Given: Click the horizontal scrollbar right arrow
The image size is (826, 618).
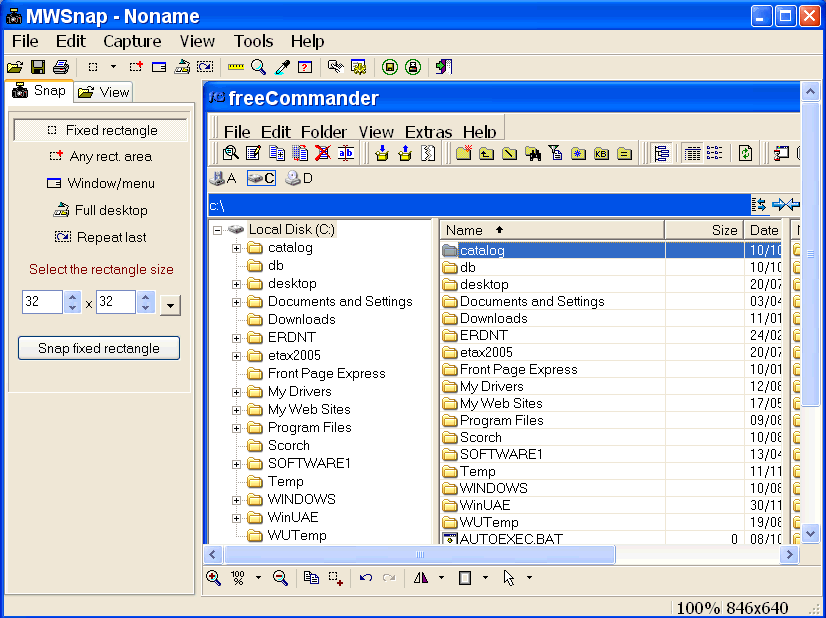Looking at the screenshot, I should (x=790, y=554).
